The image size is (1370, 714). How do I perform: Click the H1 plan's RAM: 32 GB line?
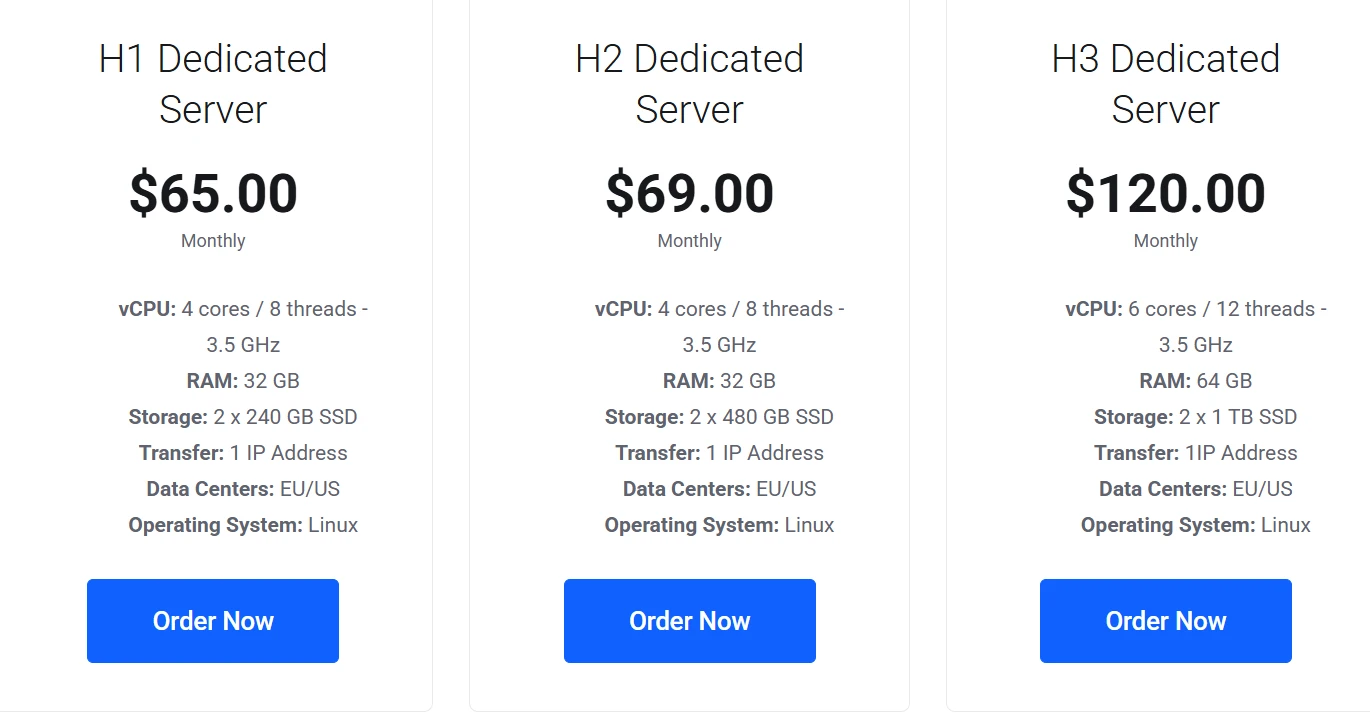coord(243,381)
